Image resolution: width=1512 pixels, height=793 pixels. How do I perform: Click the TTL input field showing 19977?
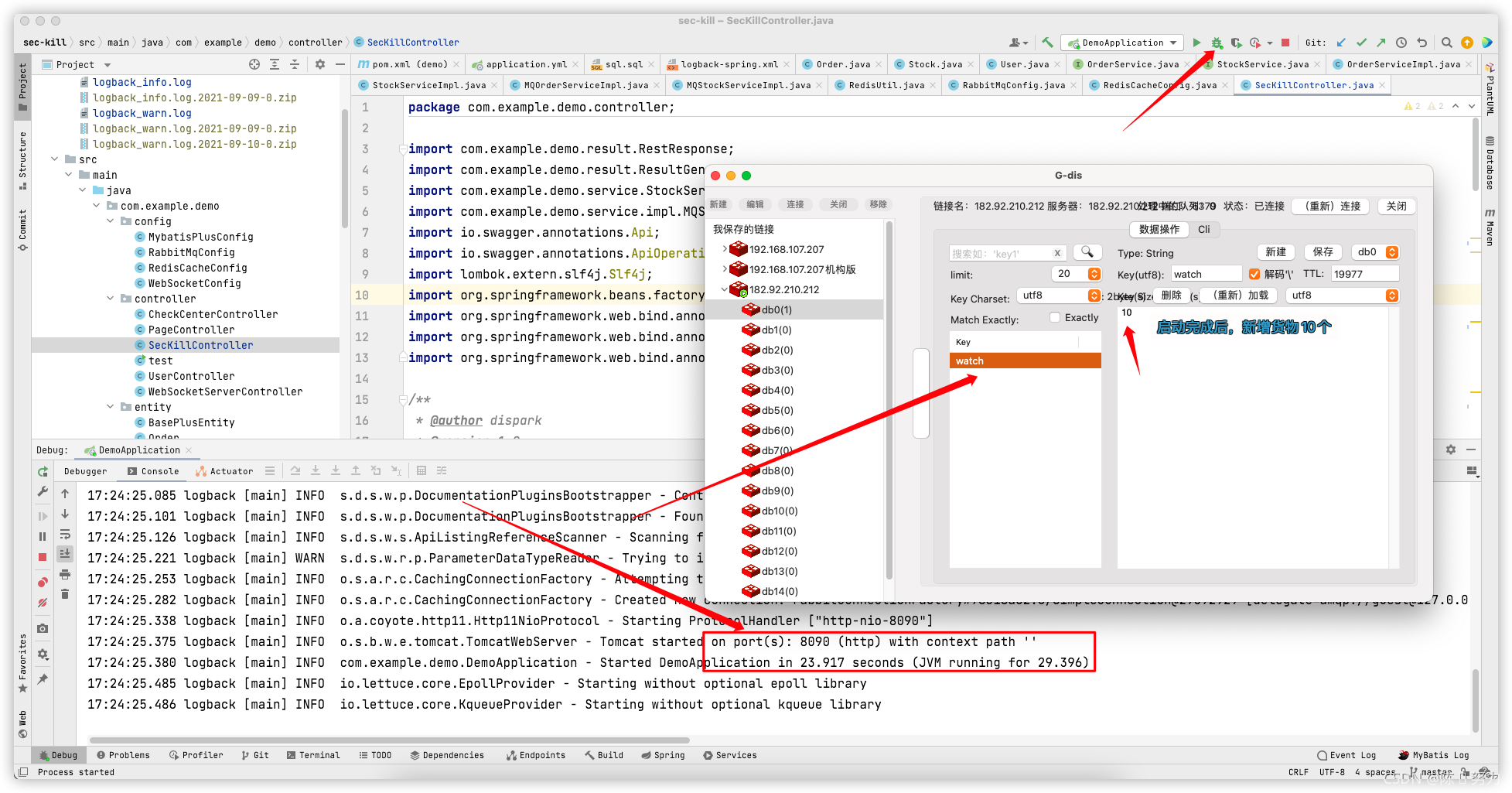point(1364,274)
